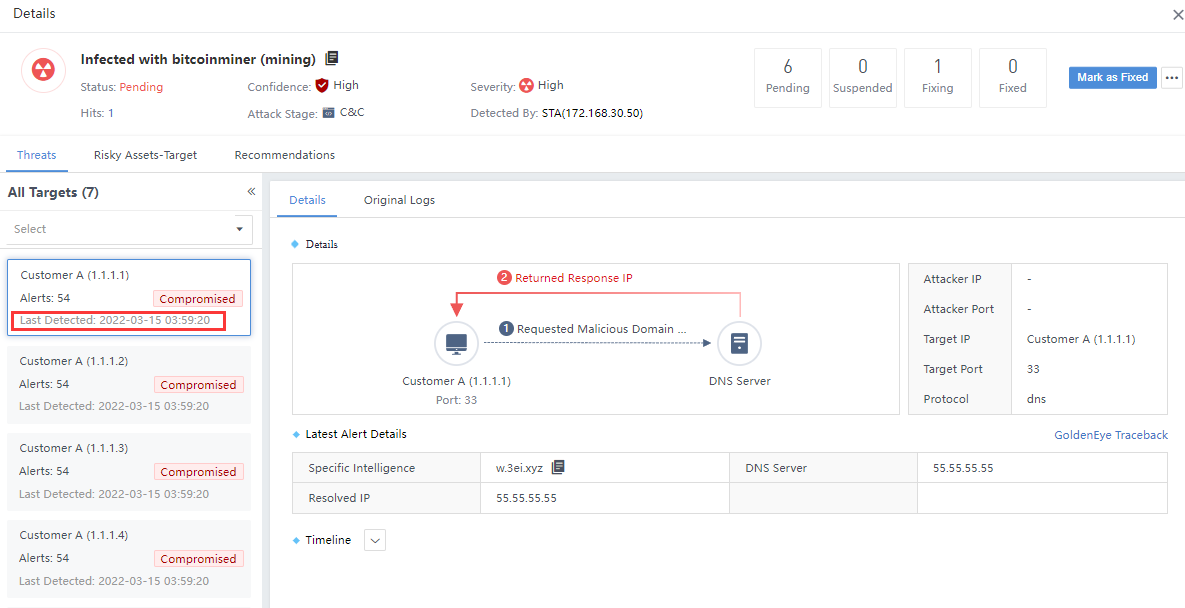This screenshot has height=608, width=1185.
Task: Switch to the Original Logs tab
Action: [399, 200]
